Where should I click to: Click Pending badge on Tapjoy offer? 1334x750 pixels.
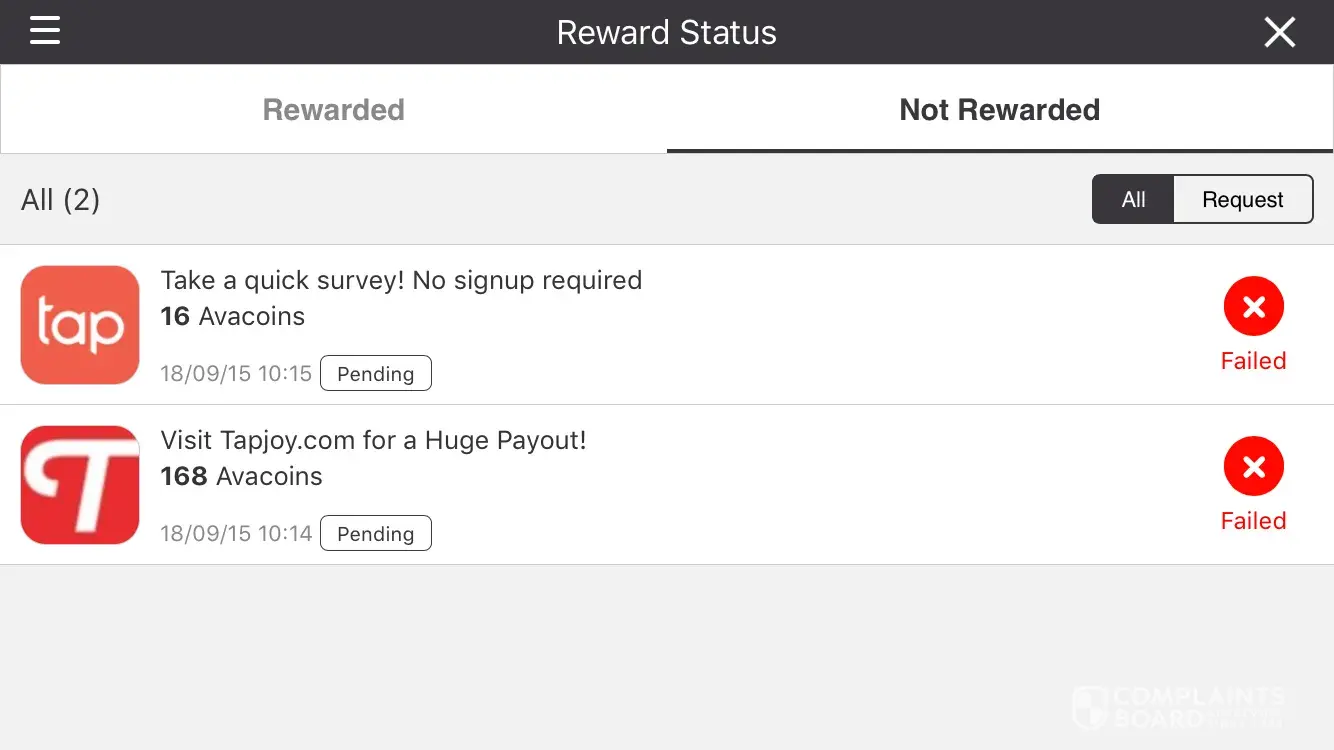(x=375, y=534)
